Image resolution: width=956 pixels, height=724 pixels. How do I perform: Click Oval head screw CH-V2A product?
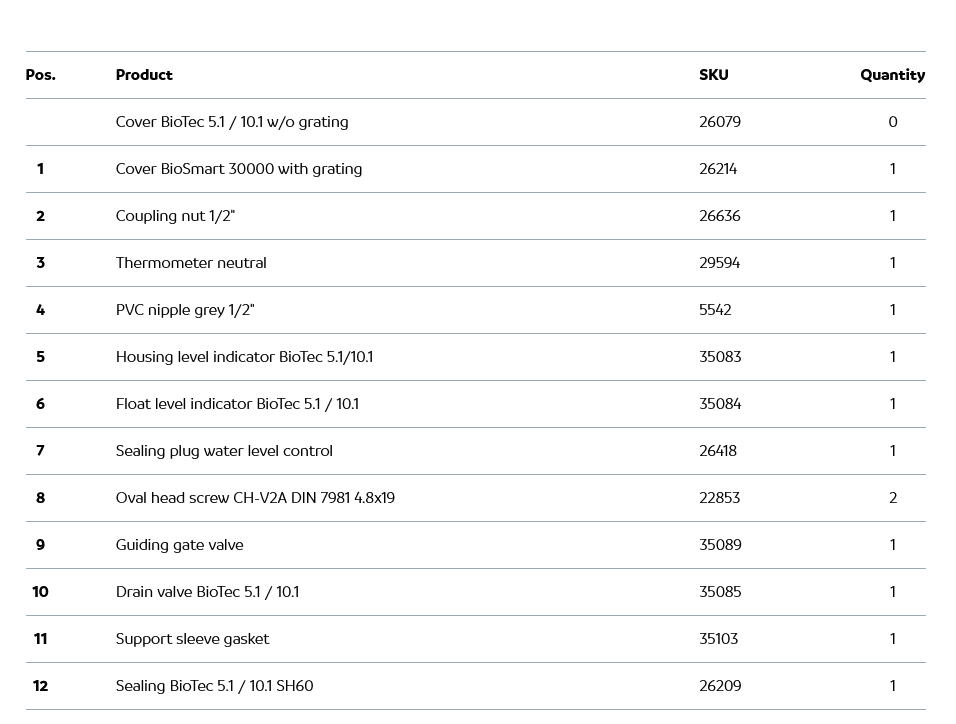pyautogui.click(x=255, y=498)
